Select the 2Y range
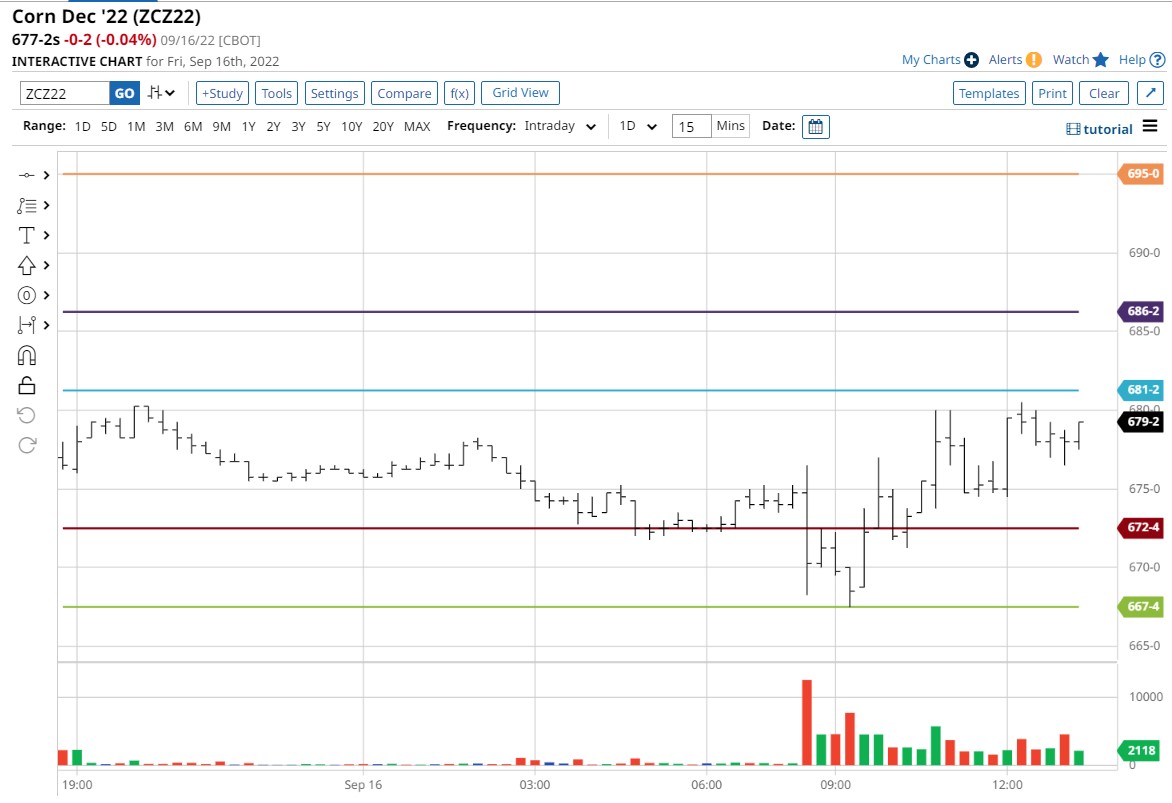The height and width of the screenshot is (803, 1172). [274, 126]
